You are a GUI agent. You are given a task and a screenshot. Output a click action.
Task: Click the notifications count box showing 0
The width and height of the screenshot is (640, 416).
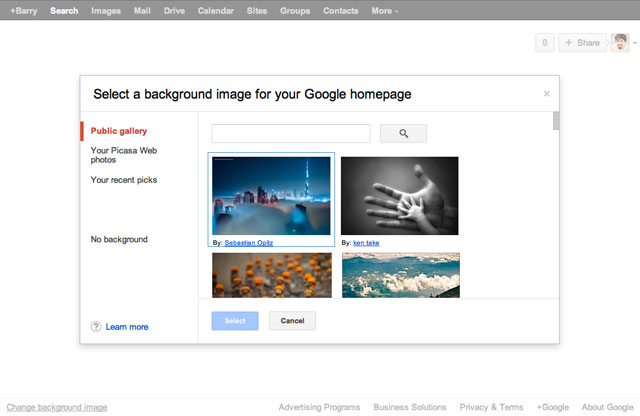(x=544, y=42)
